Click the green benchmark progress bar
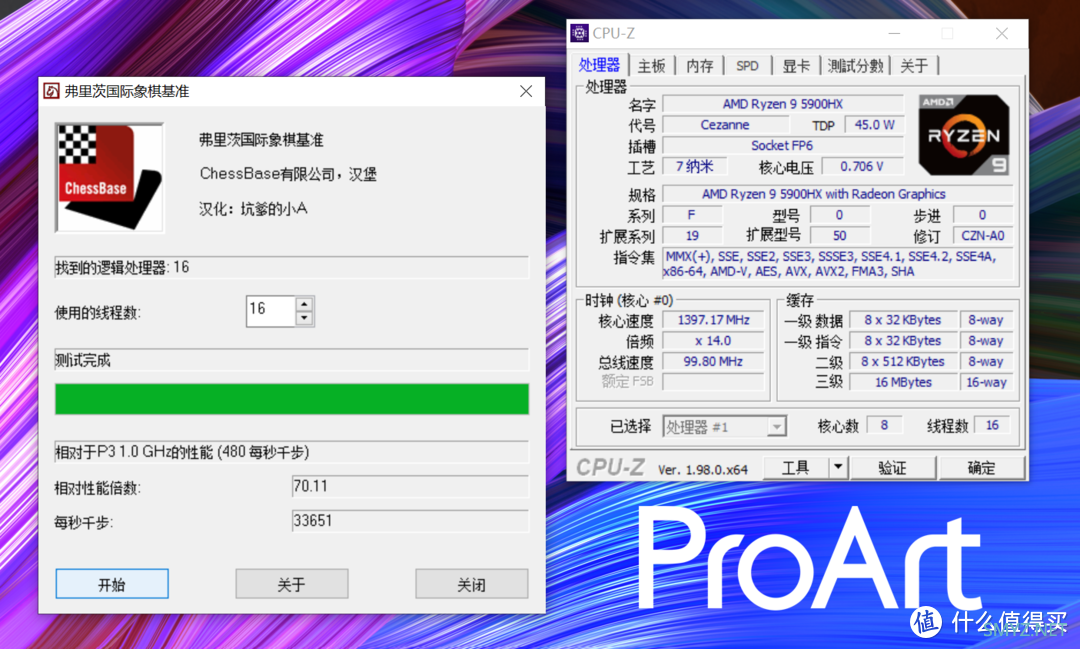This screenshot has height=649, width=1080. click(x=292, y=399)
